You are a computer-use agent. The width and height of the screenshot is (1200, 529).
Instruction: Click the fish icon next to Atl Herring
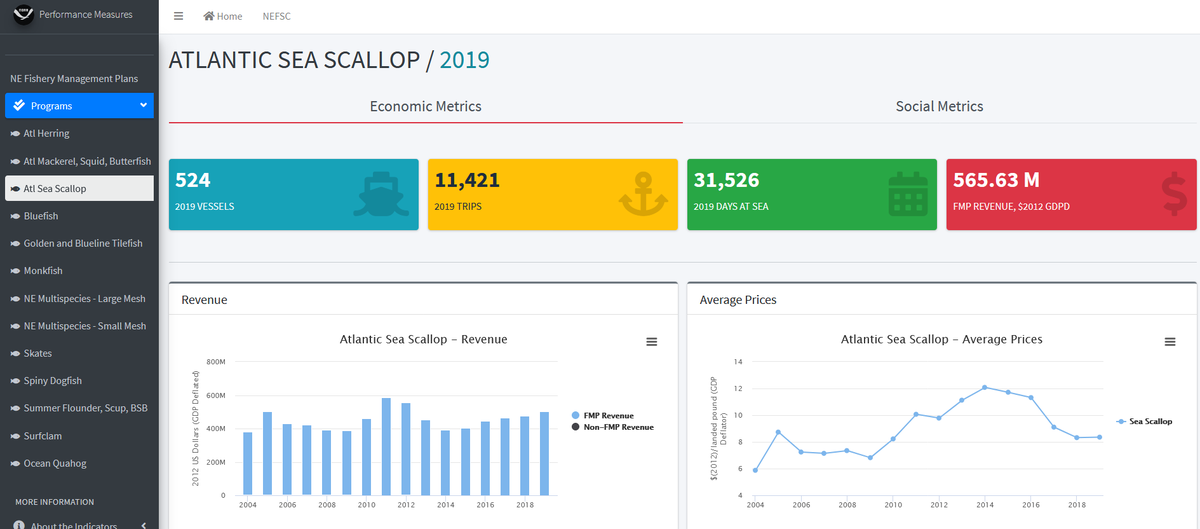click(15, 133)
